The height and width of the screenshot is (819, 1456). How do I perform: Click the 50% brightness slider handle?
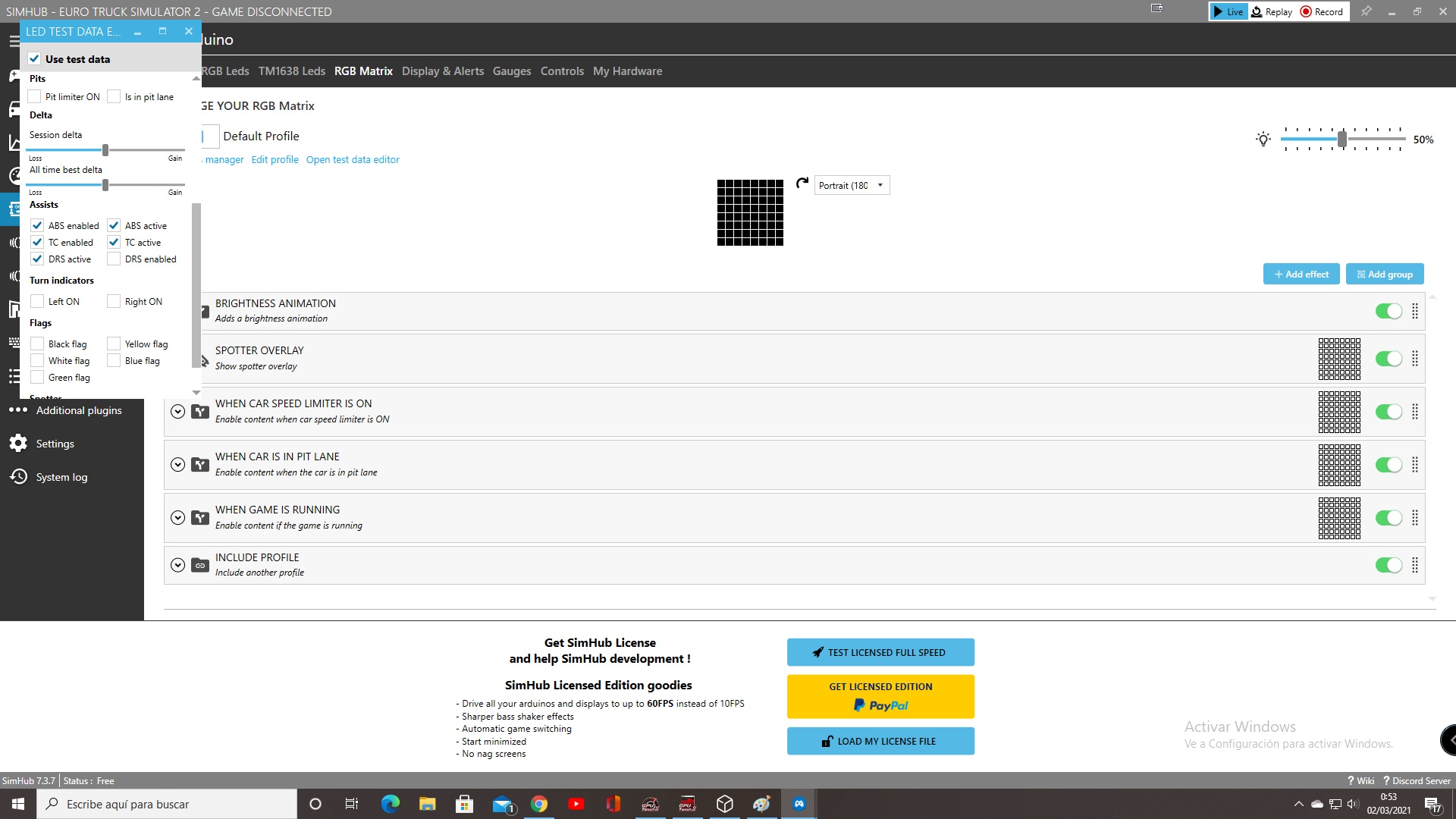click(1342, 139)
